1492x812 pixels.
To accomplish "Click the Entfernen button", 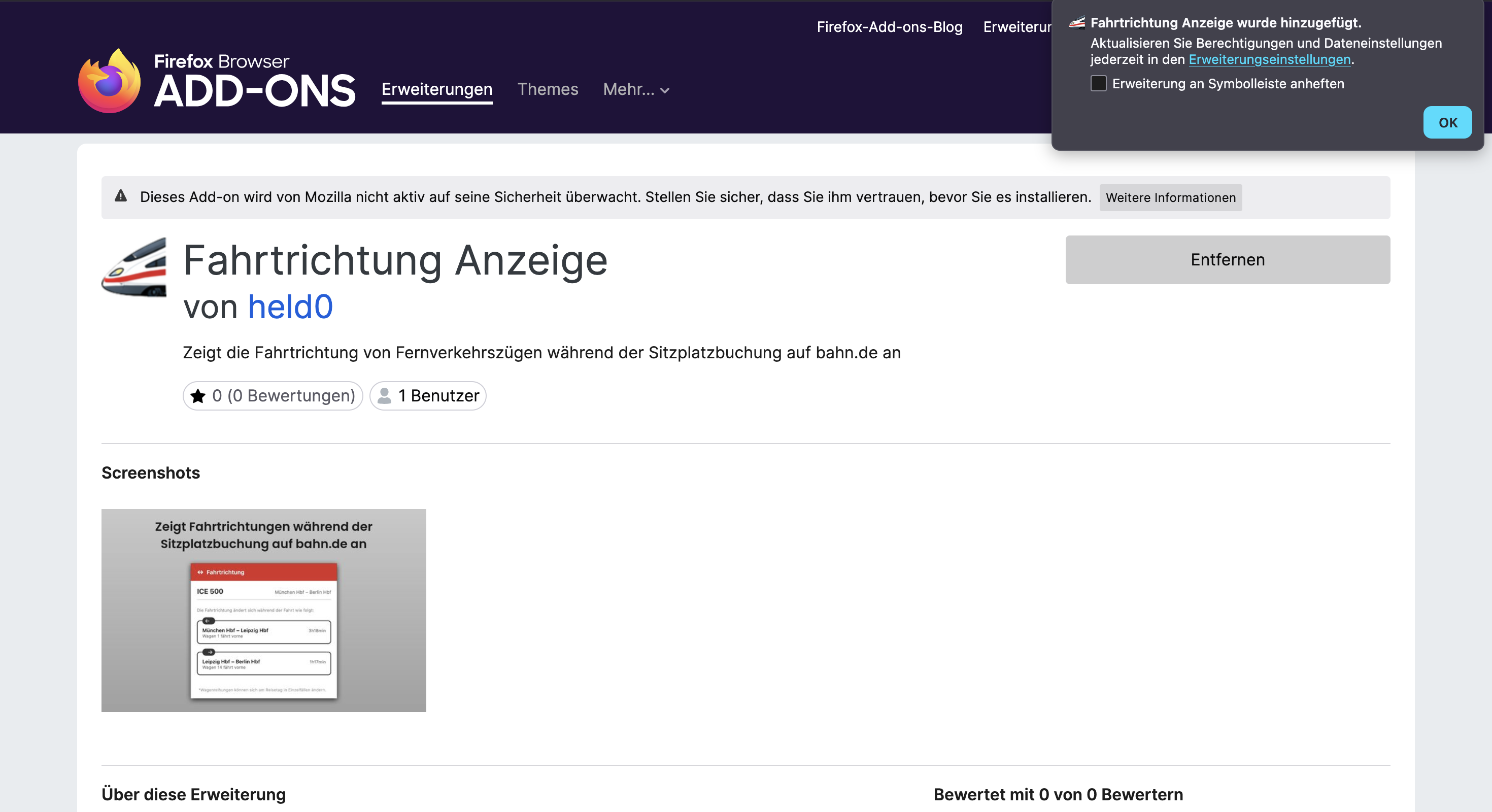I will pos(1227,259).
